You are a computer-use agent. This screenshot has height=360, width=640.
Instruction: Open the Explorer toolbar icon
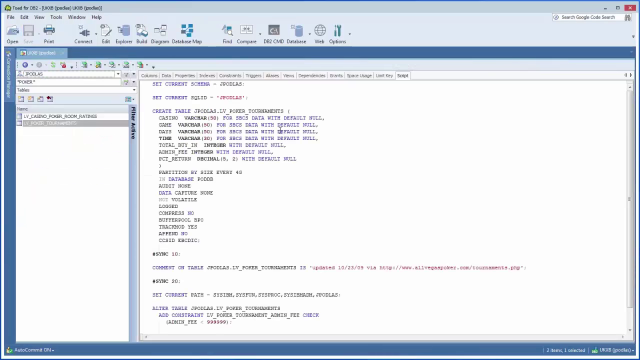point(124,34)
